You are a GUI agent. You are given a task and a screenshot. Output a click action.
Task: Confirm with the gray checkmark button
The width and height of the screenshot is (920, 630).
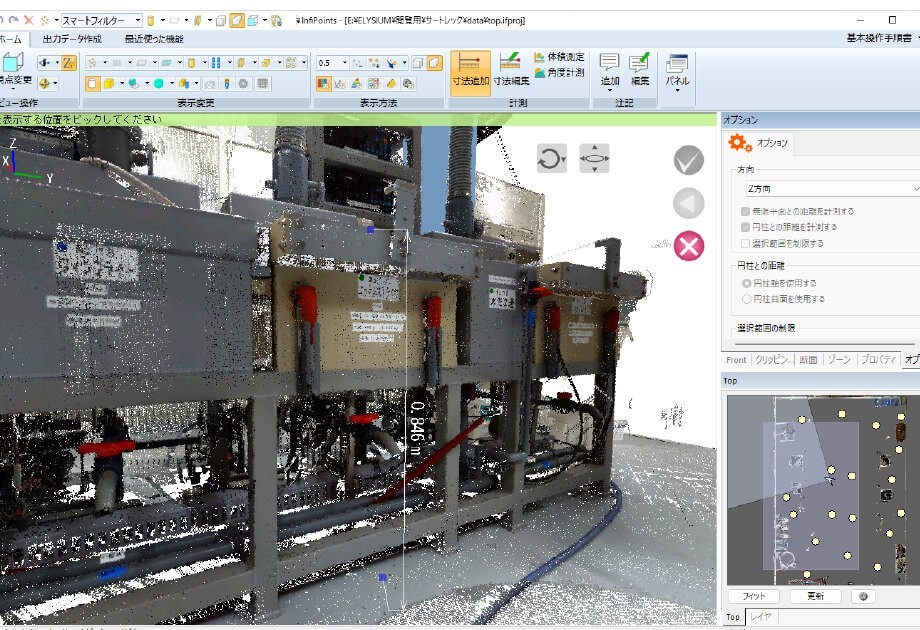click(688, 160)
